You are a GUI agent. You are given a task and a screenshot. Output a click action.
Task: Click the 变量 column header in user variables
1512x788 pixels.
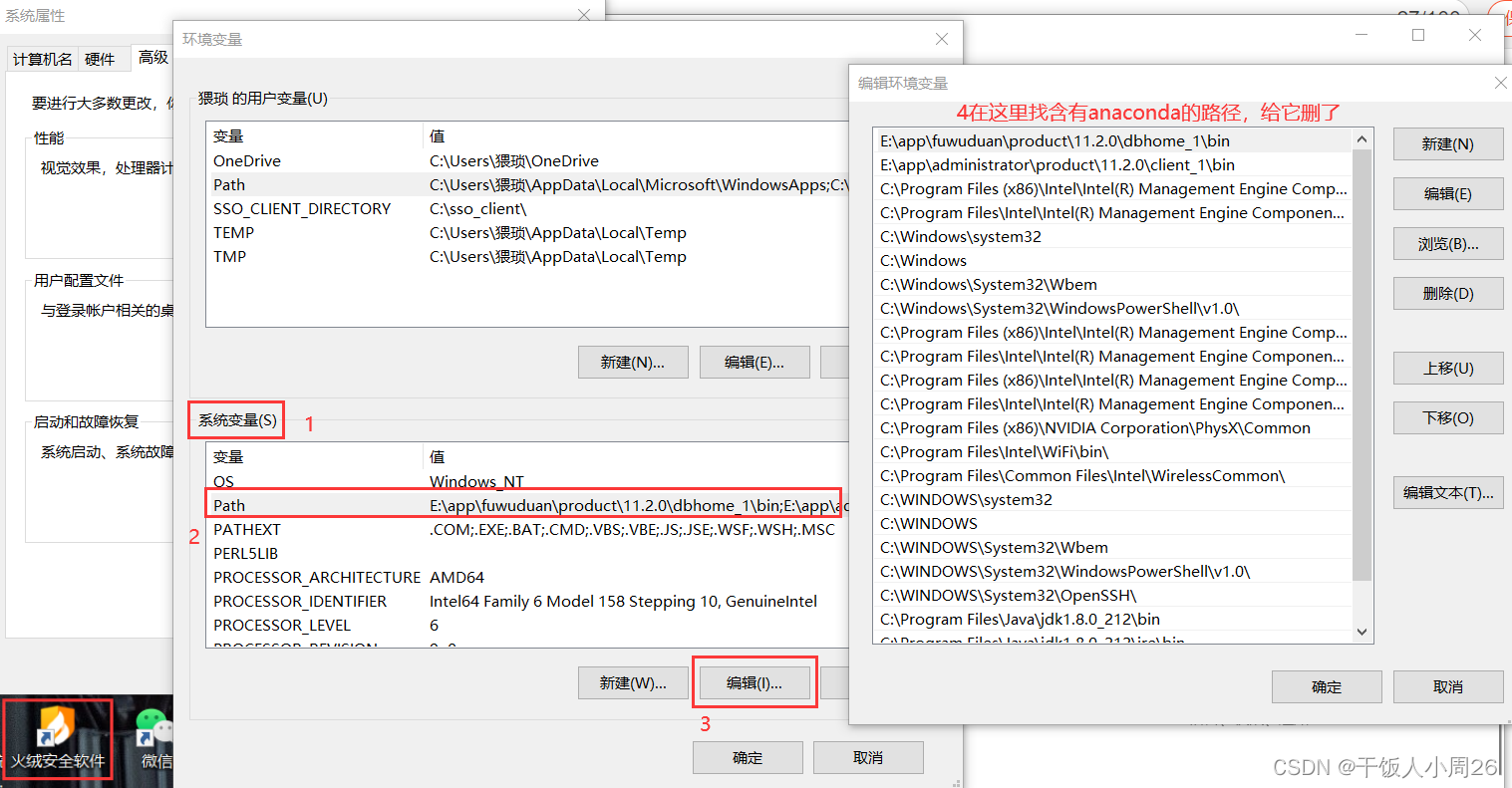pos(315,136)
